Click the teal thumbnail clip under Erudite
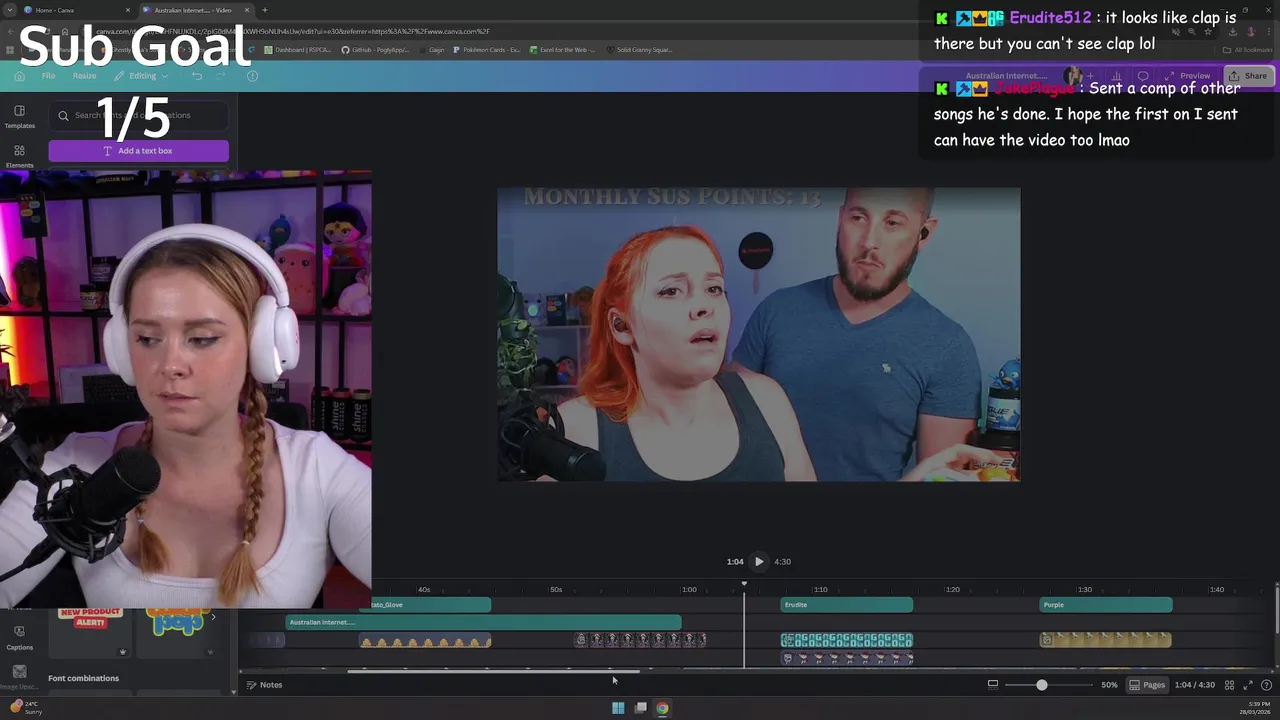Image resolution: width=1280 pixels, height=720 pixels. click(x=846, y=640)
